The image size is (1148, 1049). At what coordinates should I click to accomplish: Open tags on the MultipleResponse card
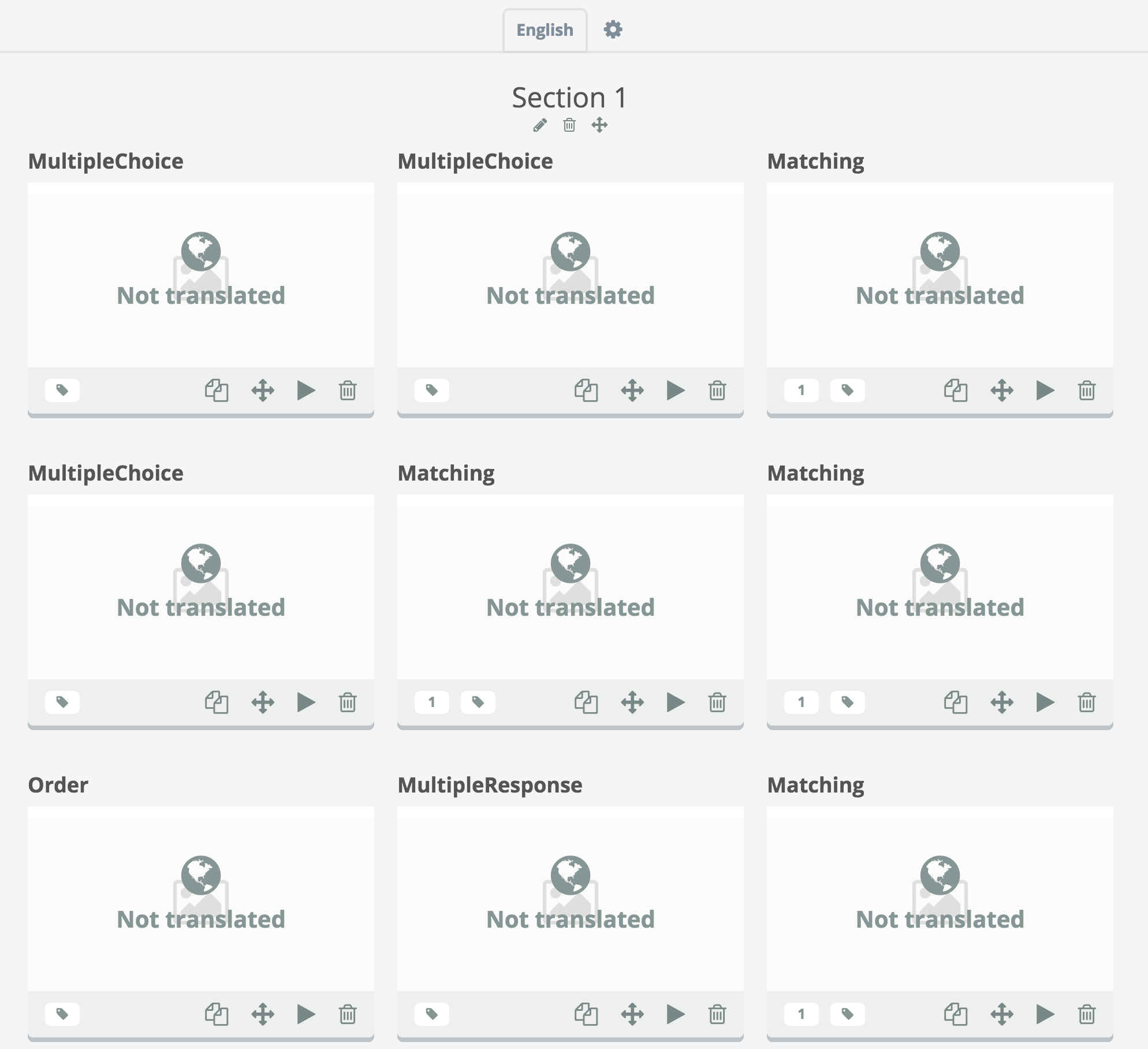pyautogui.click(x=432, y=1014)
